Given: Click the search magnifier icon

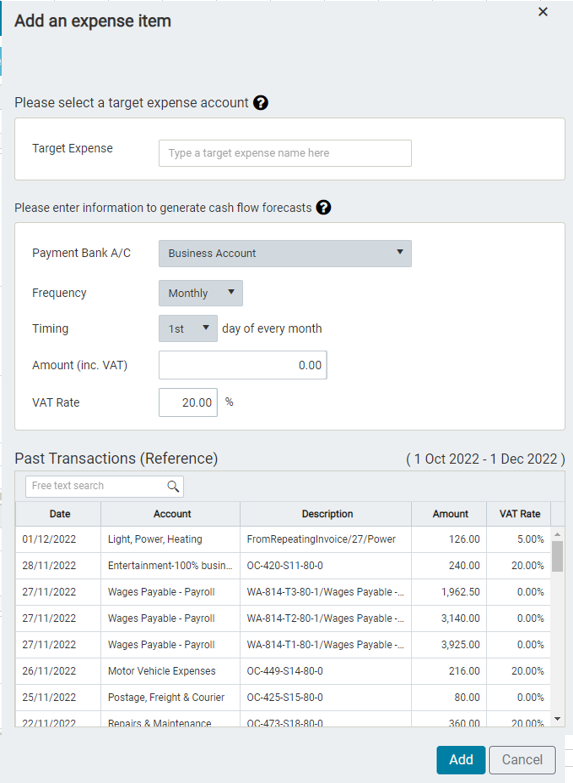Looking at the screenshot, I should coord(173,486).
